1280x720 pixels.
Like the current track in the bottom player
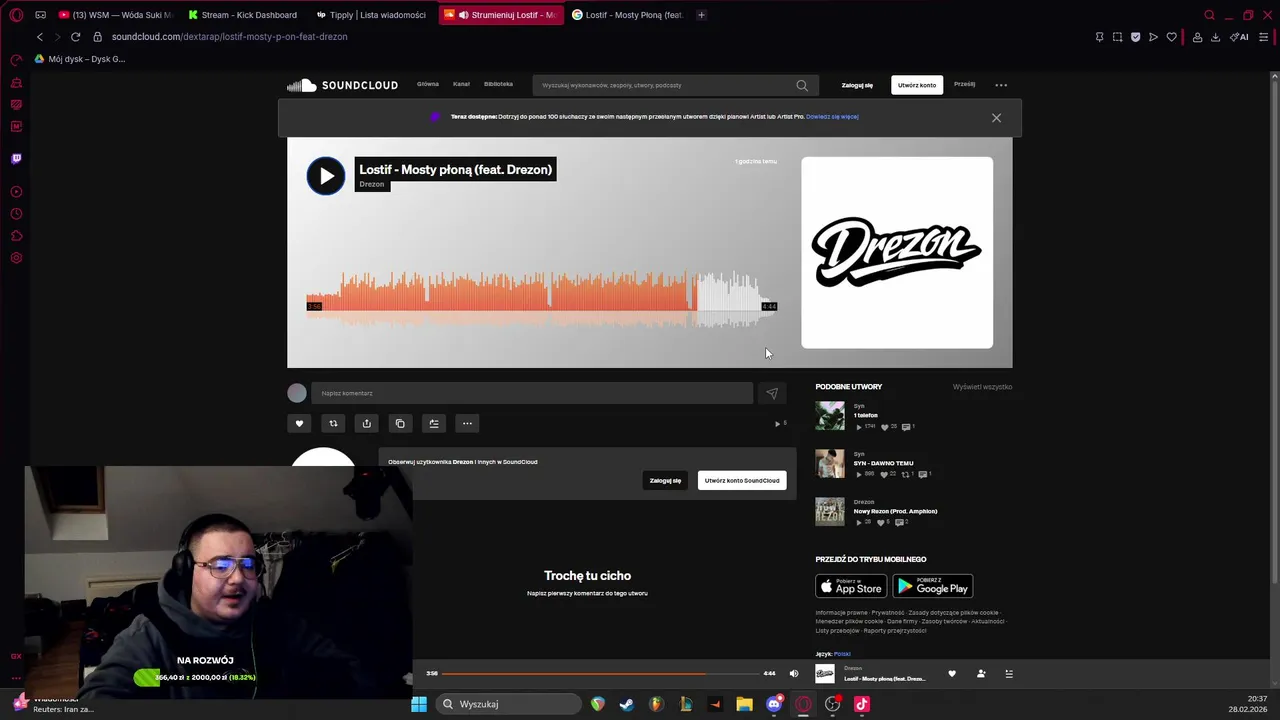(952, 674)
